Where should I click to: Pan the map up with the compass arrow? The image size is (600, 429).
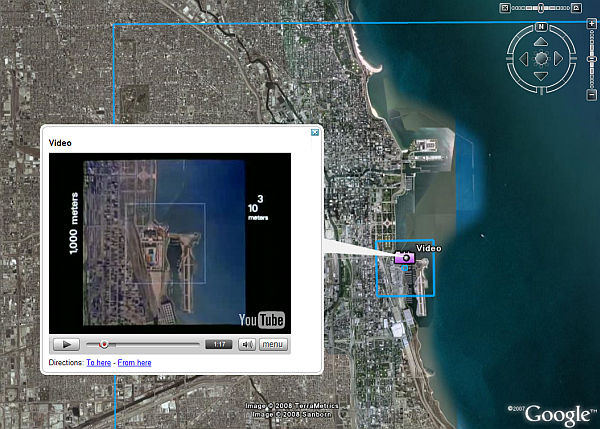541,41
